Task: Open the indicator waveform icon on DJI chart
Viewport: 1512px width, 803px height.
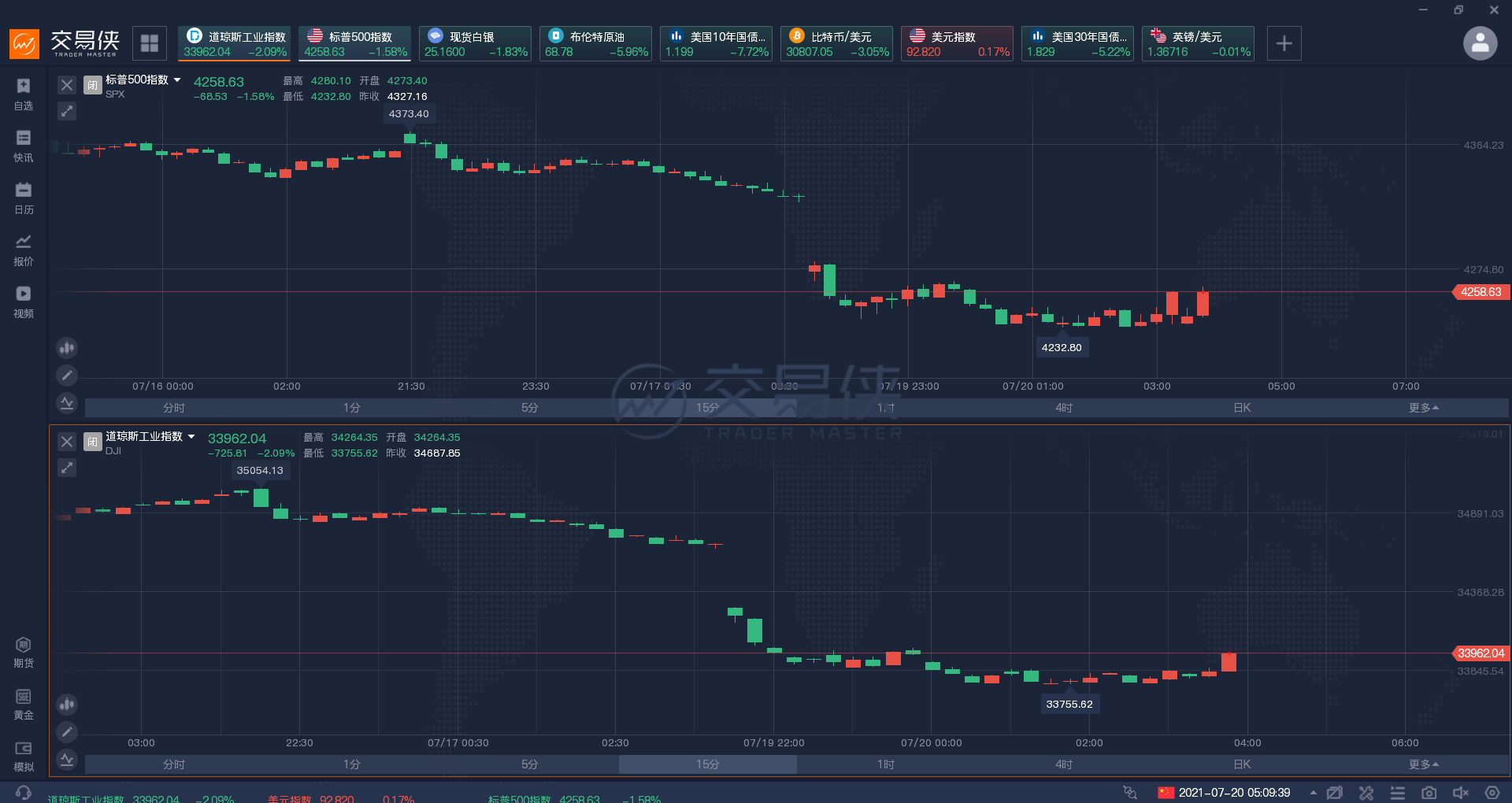Action: [x=67, y=760]
